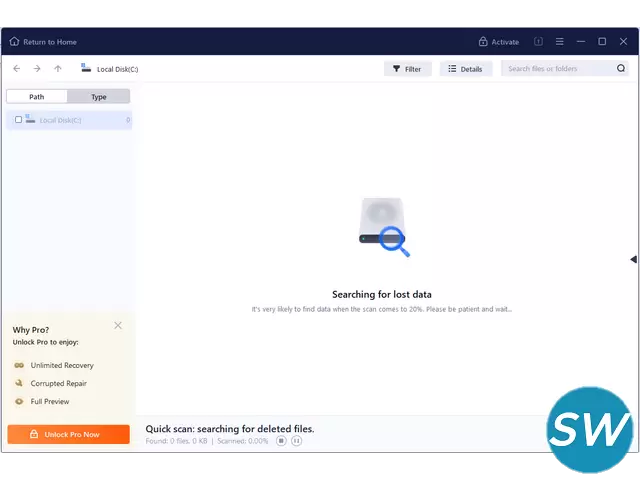Select Local Disk(C:) in the tree
This screenshot has height=480, width=640.
click(60, 120)
